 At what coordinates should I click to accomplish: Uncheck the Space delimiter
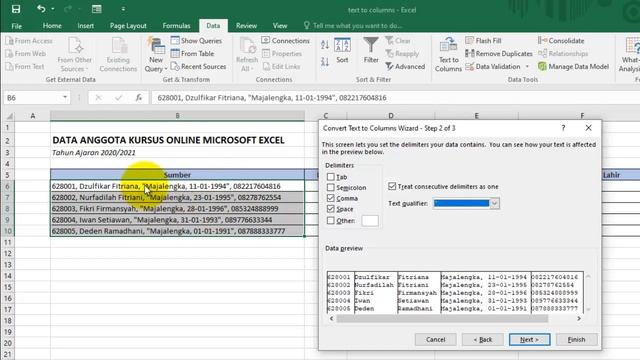[x=331, y=209]
